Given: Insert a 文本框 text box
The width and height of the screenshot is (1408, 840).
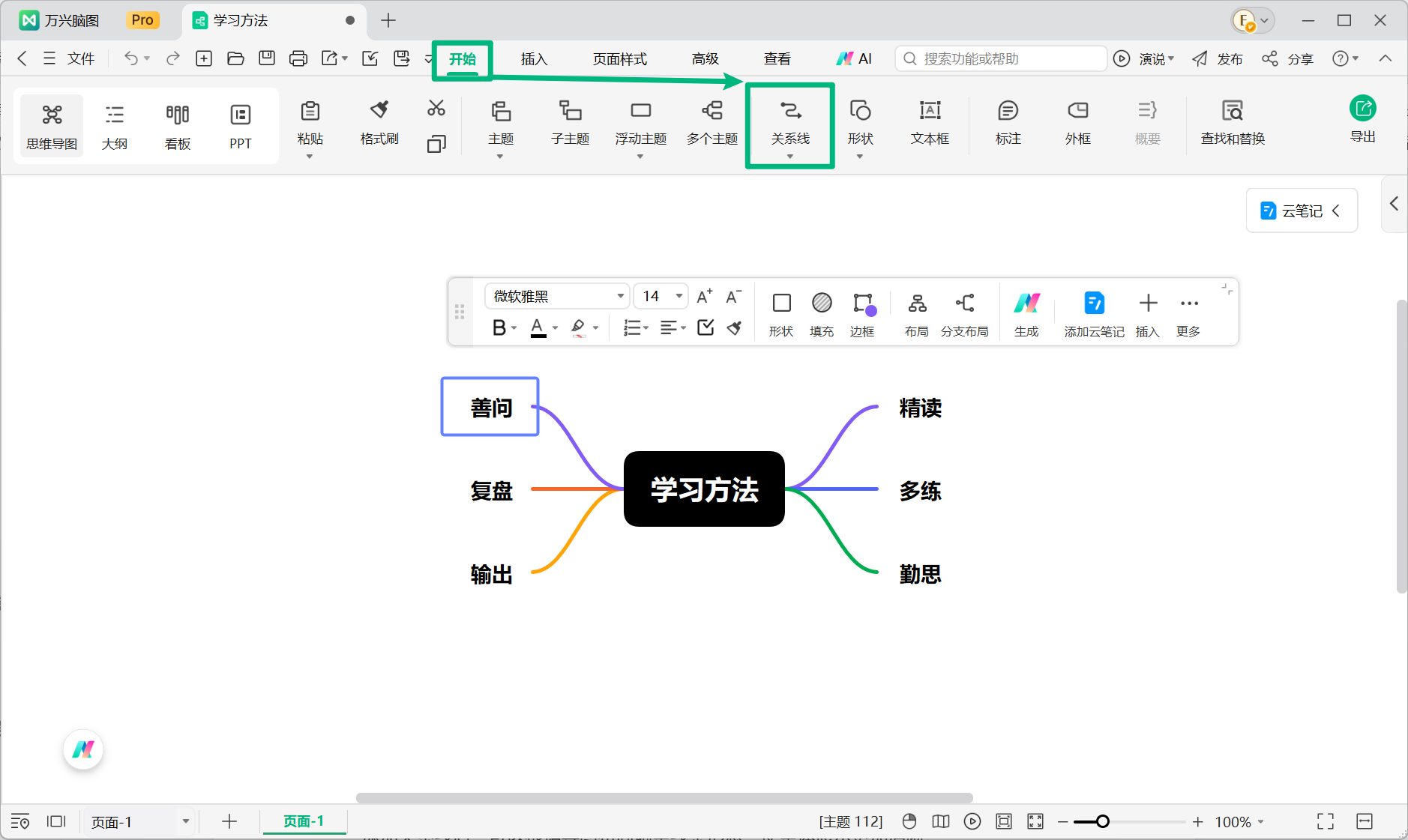Looking at the screenshot, I should pos(930,124).
